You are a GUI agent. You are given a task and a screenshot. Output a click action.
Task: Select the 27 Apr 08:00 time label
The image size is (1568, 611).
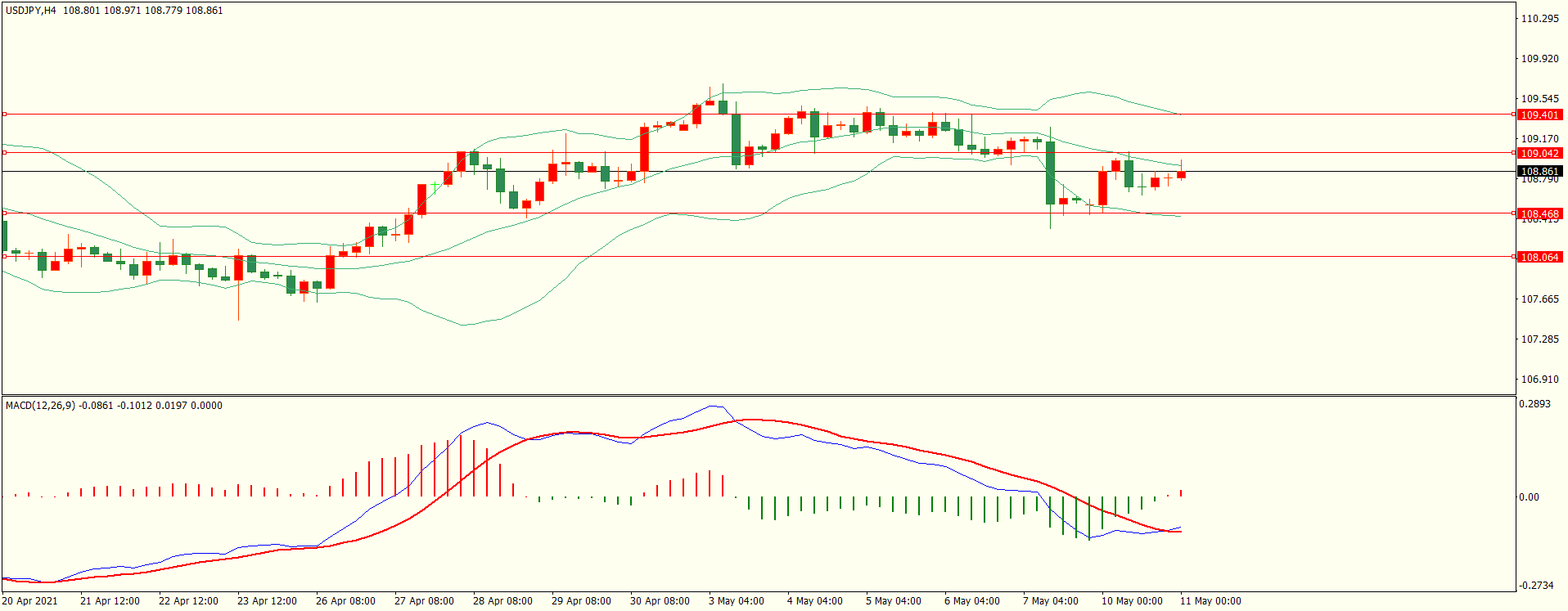coord(424,601)
